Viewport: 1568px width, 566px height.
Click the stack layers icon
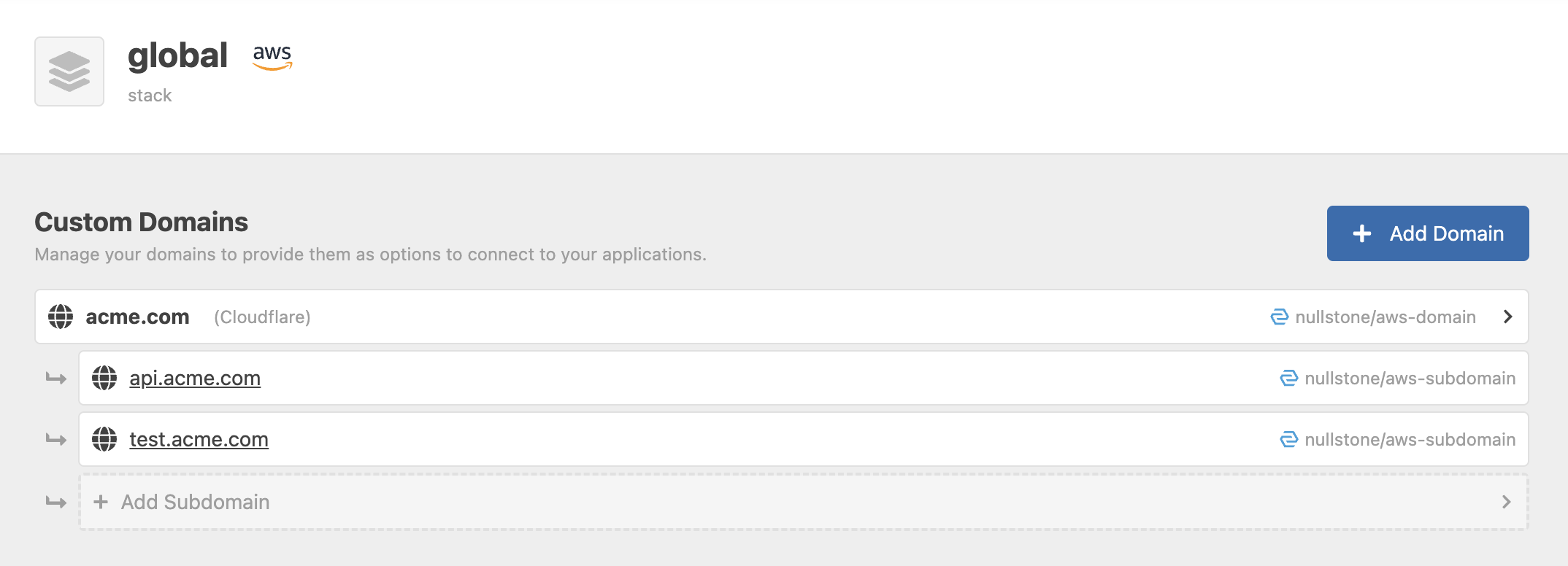pos(69,71)
